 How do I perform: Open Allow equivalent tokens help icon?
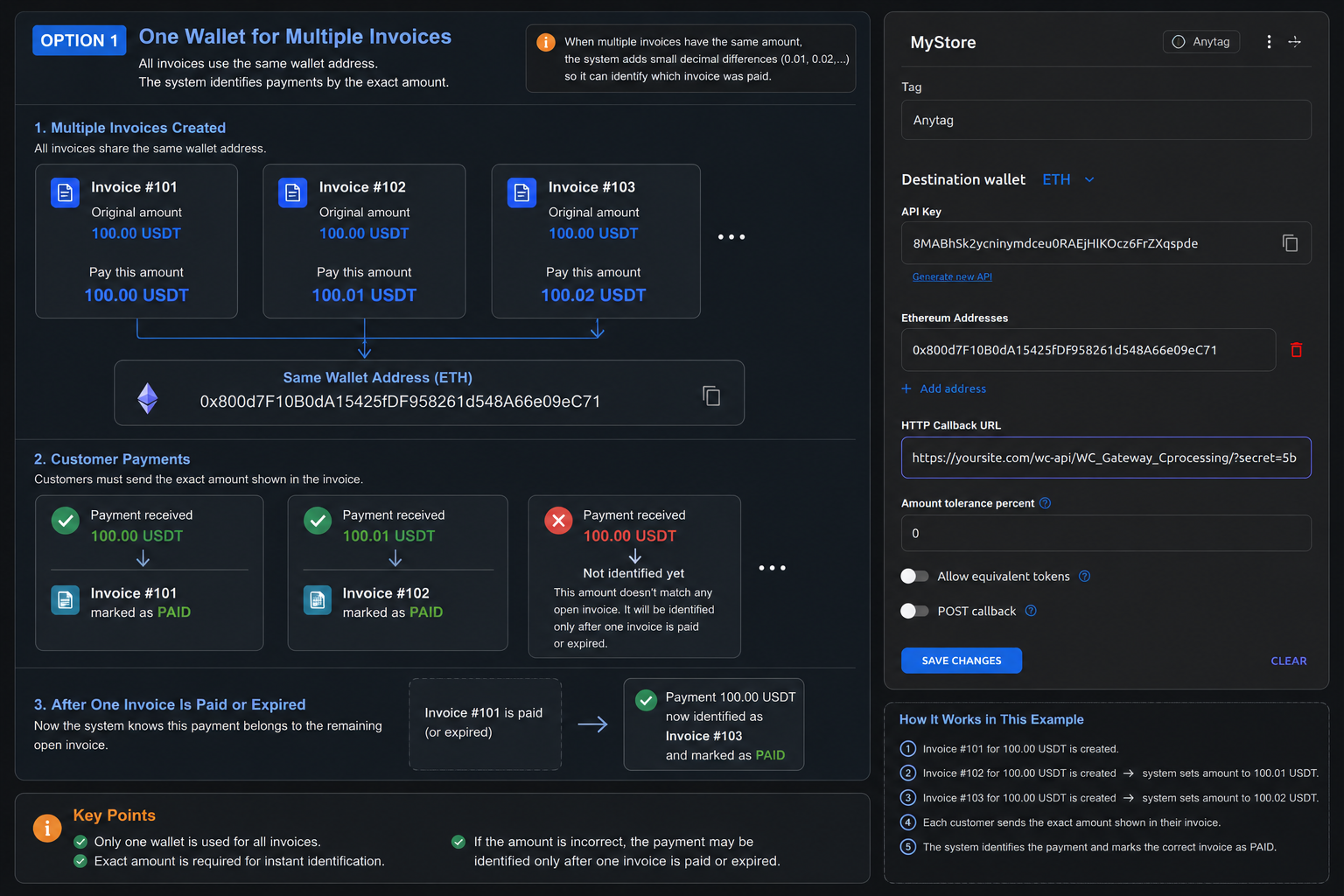point(1084,577)
